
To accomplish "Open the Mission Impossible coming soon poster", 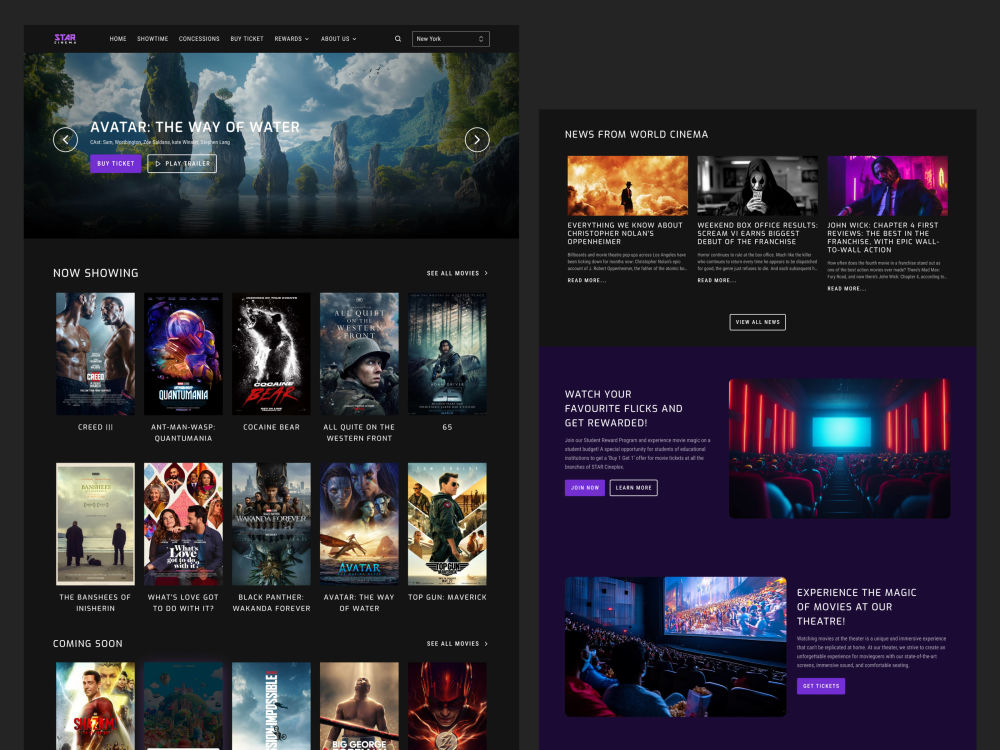I will point(271,706).
